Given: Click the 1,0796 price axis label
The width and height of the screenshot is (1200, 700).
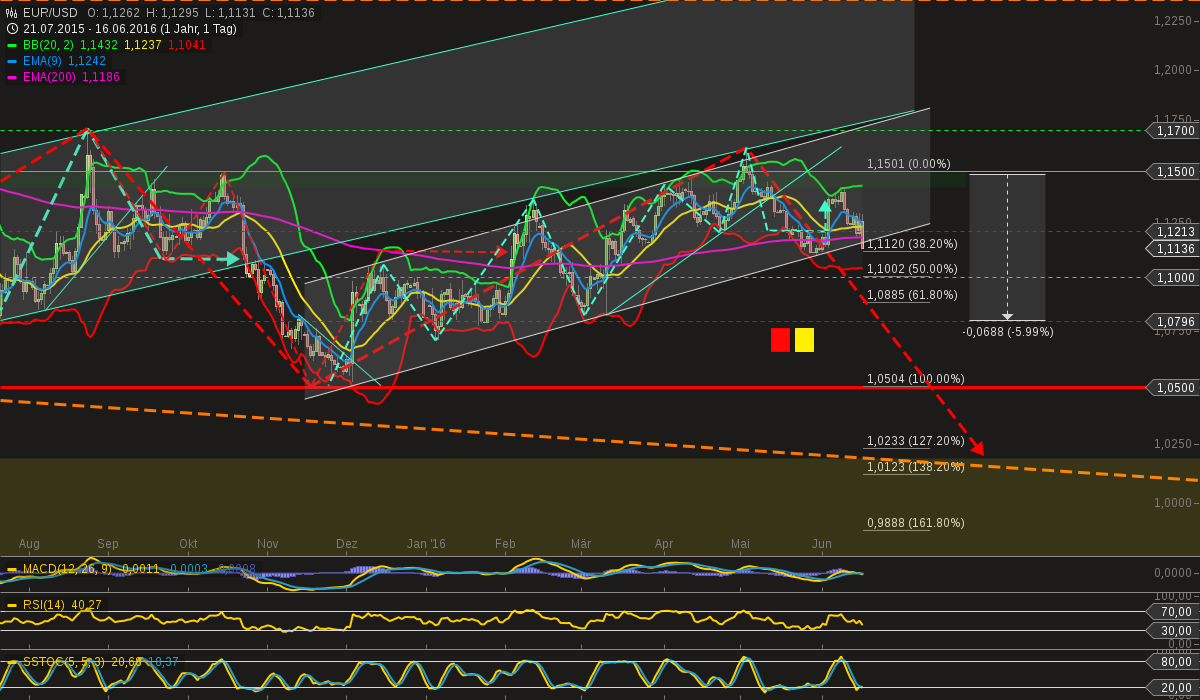Looking at the screenshot, I should pos(1175,321).
